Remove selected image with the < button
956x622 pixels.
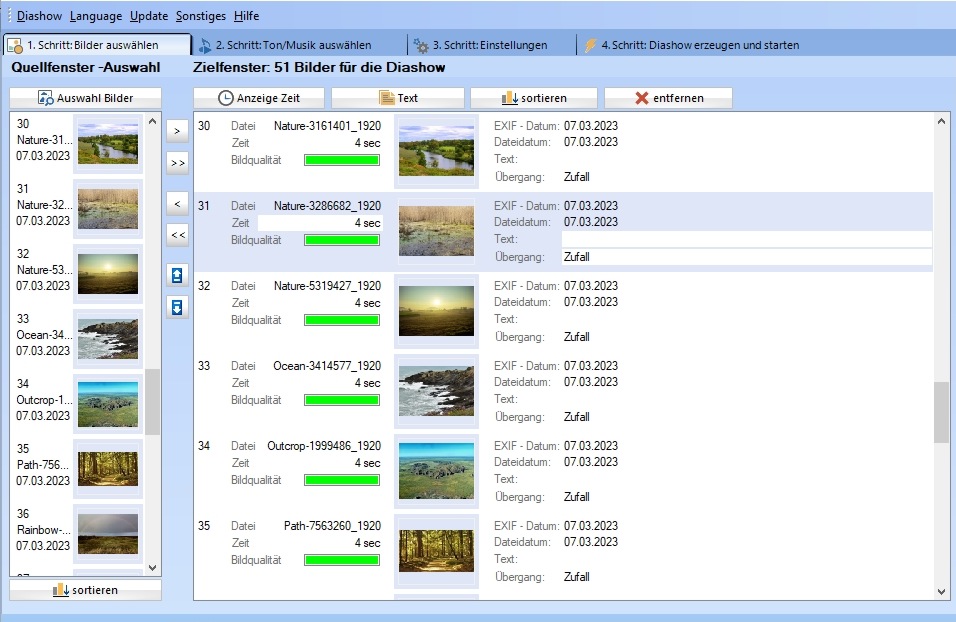176,203
